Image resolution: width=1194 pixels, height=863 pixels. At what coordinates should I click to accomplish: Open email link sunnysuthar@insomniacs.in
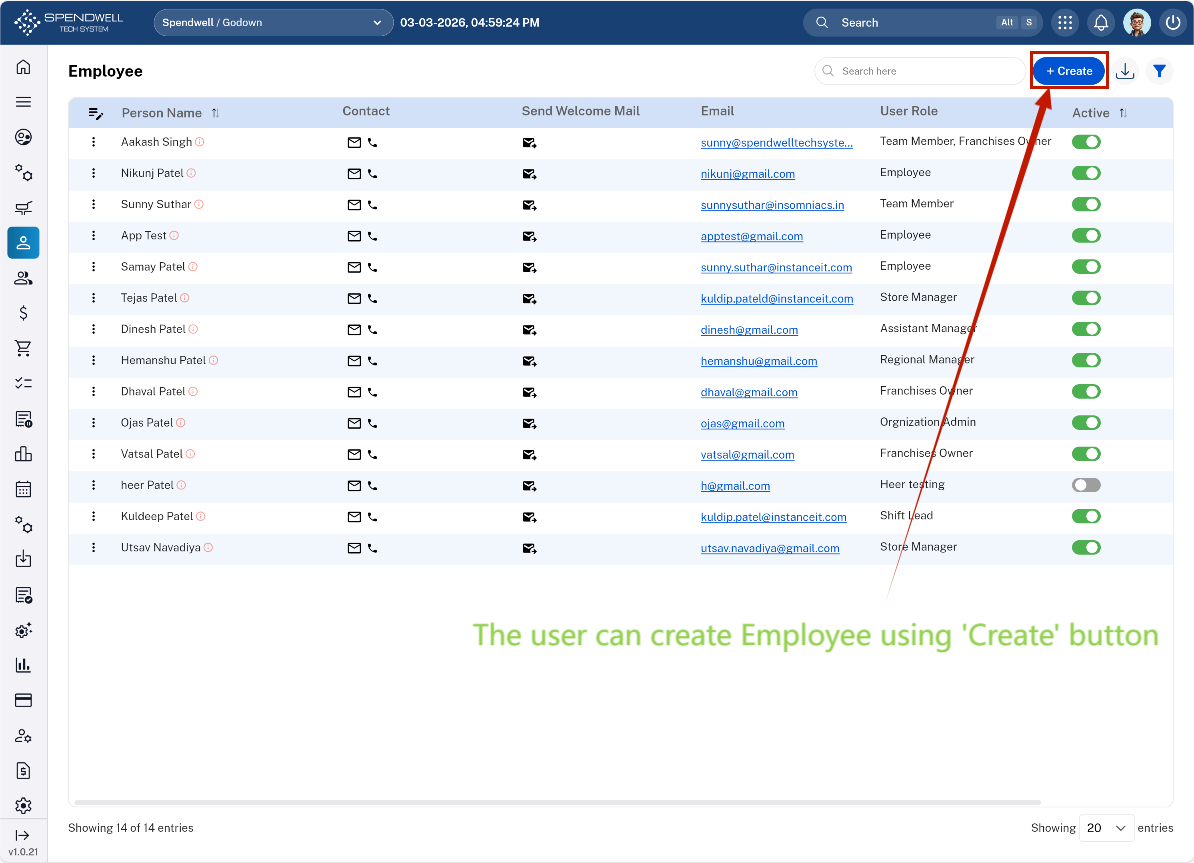point(772,205)
